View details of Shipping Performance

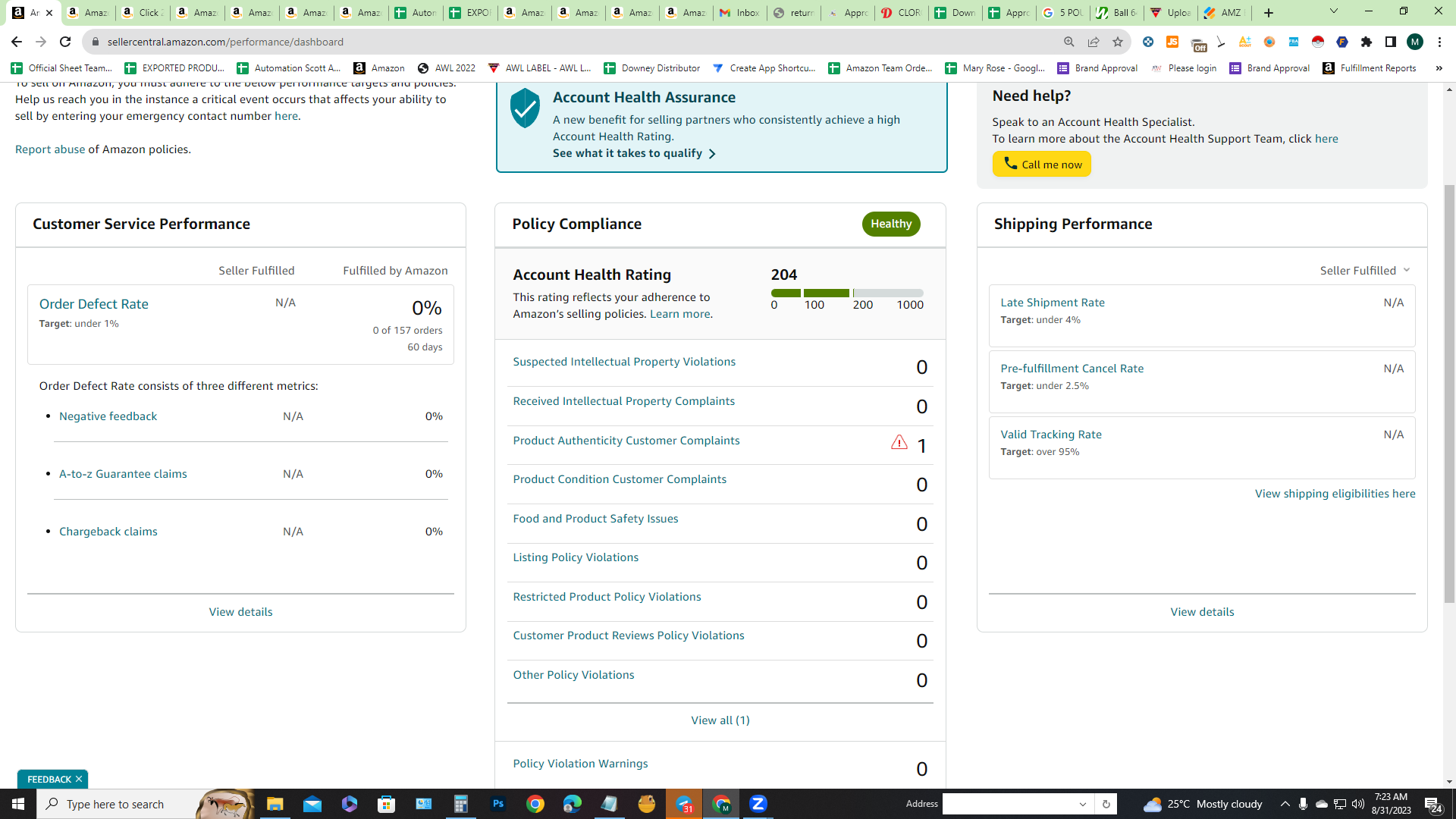click(1202, 612)
